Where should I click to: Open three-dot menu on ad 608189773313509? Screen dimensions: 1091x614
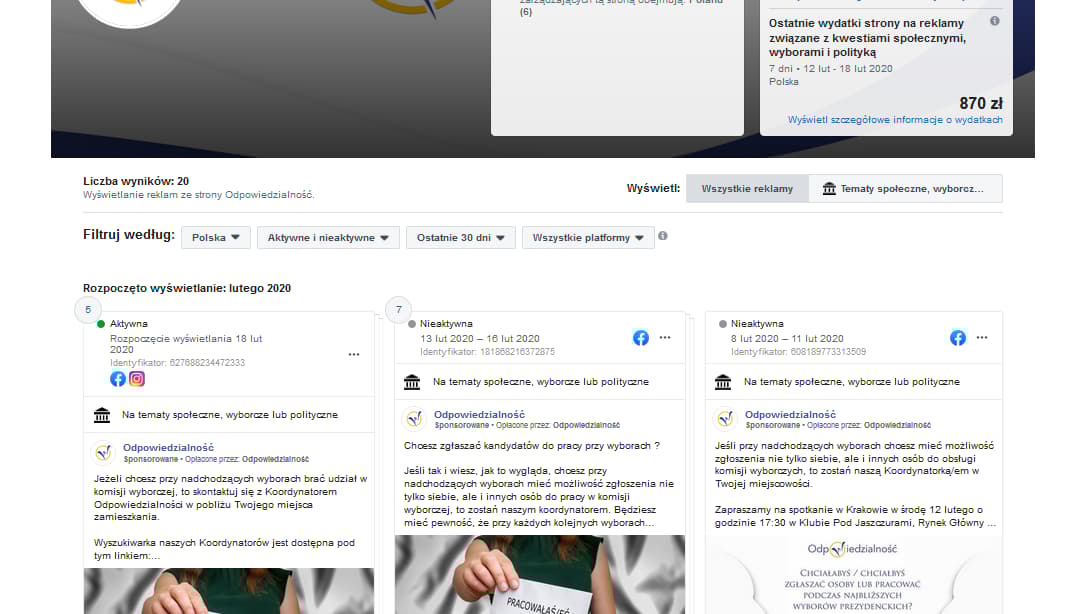(x=982, y=338)
